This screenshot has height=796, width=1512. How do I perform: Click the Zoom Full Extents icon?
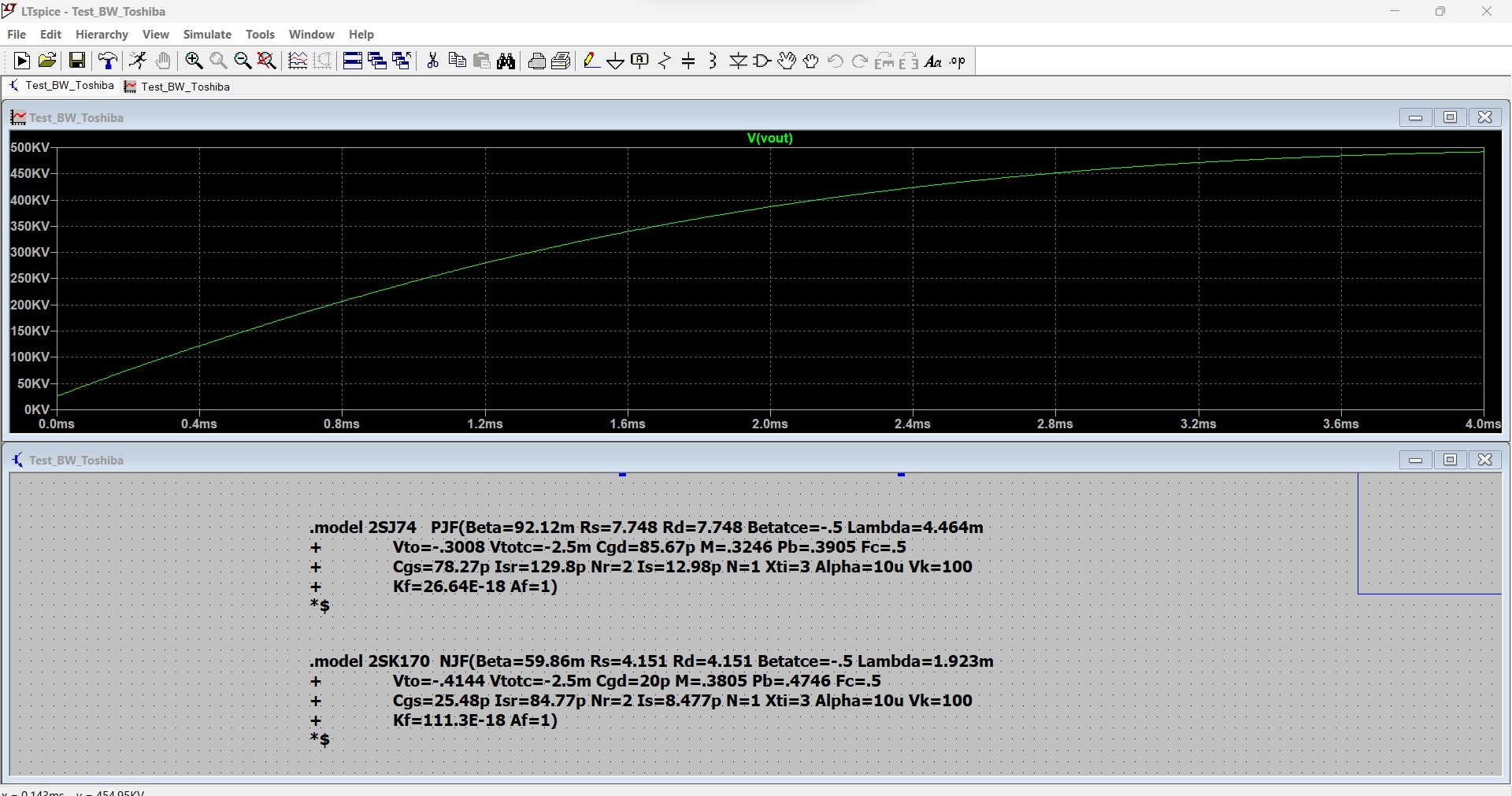(267, 61)
